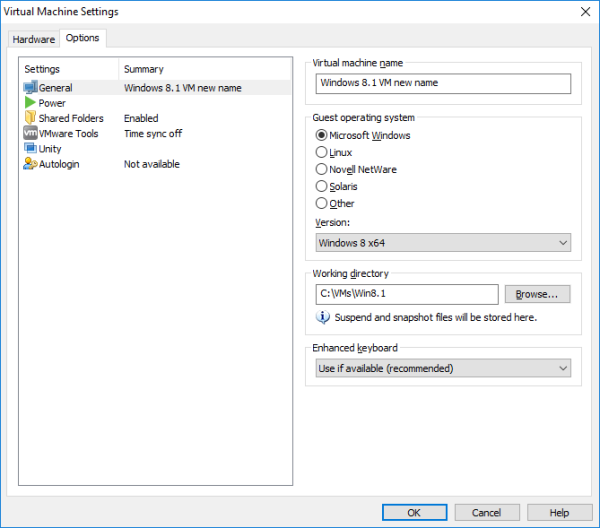This screenshot has height=528, width=600.
Task: Click the Browse... button
Action: click(537, 294)
